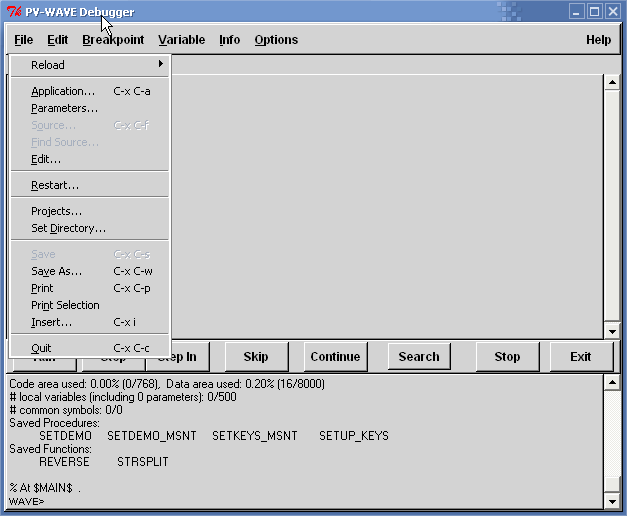627x516 pixels.
Task: Choose Set Directory... entry
Action: coord(90,228)
